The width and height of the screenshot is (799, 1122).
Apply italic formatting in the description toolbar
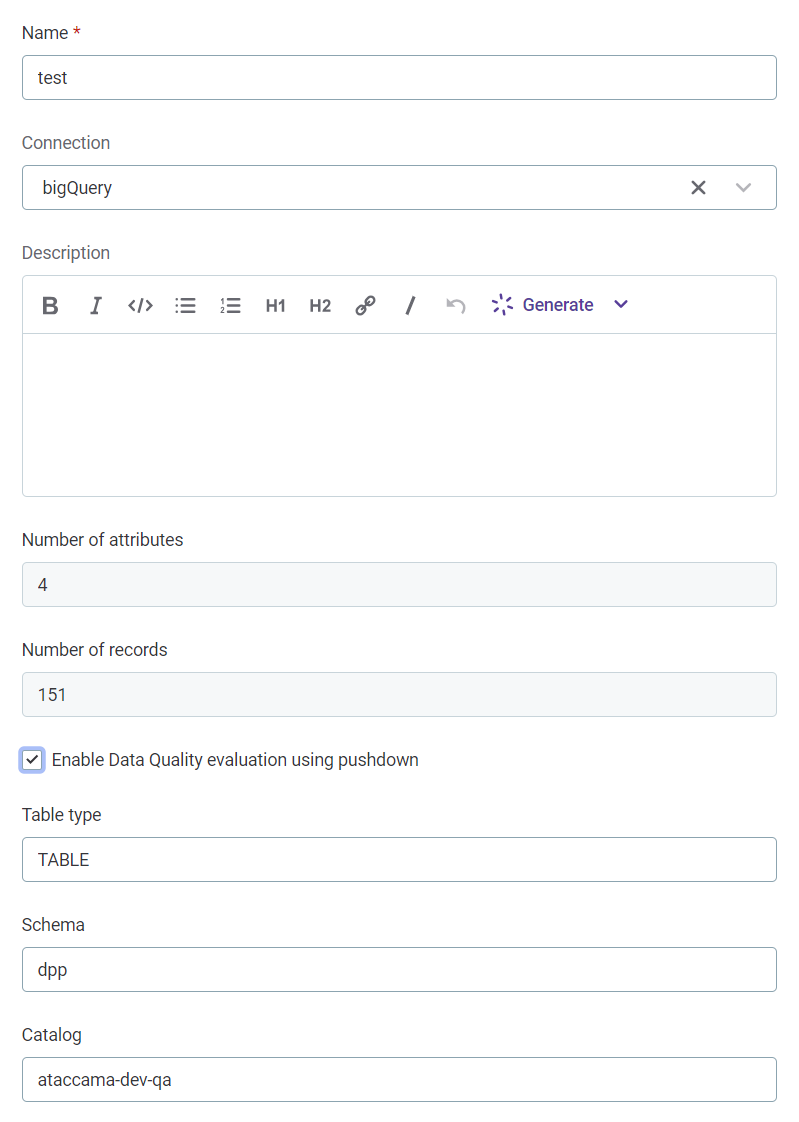coord(95,305)
